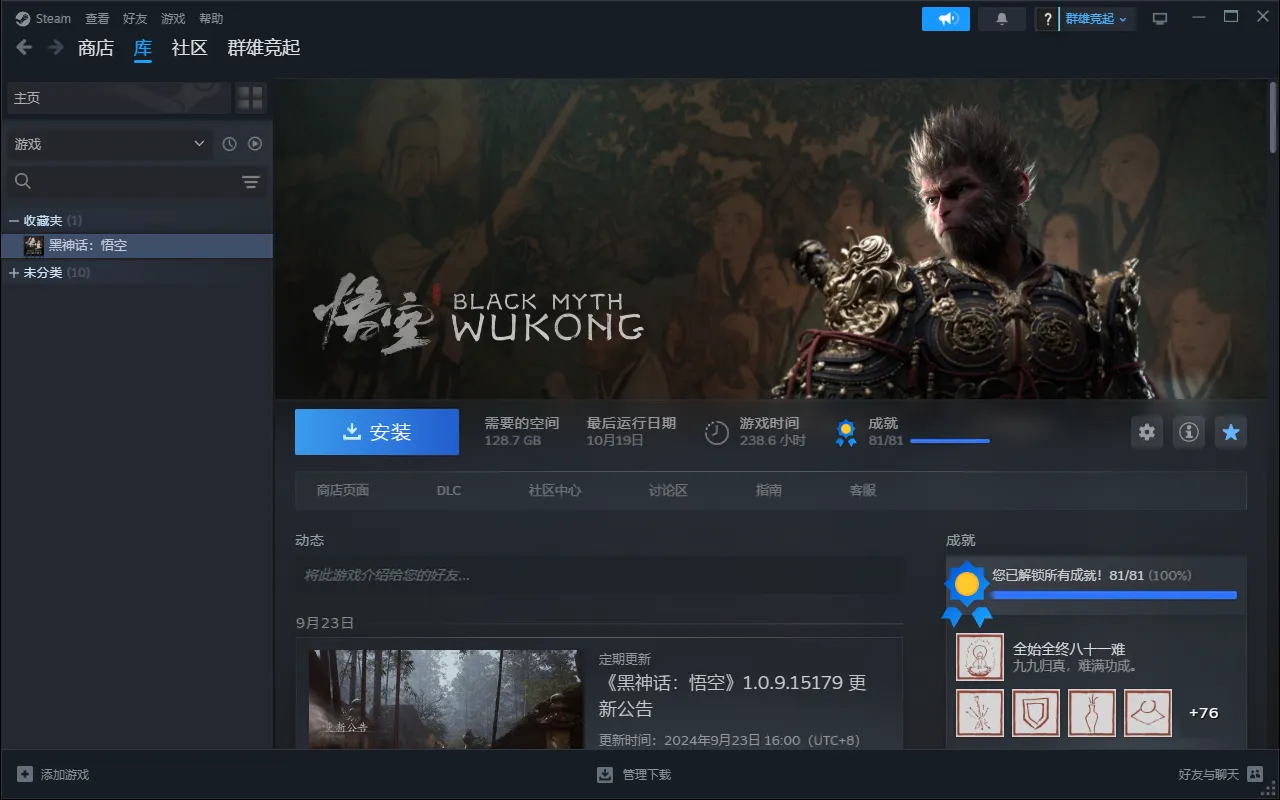Click the announcements megaphone icon
This screenshot has width=1280, height=800.
point(945,19)
